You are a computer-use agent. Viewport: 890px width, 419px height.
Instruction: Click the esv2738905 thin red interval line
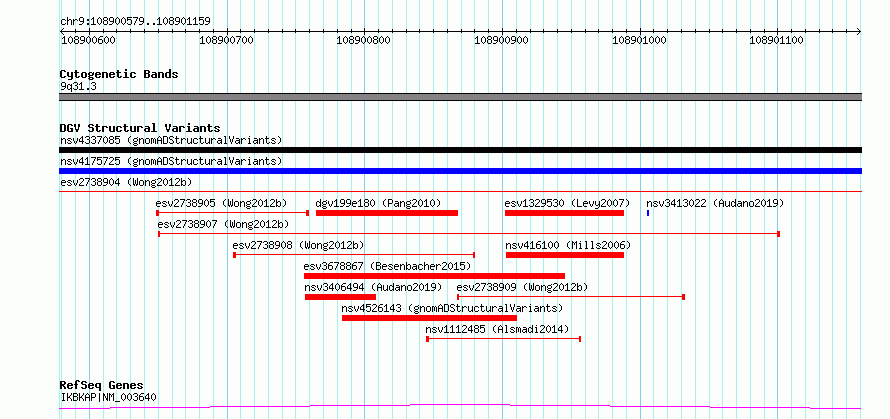pyautogui.click(x=232, y=213)
